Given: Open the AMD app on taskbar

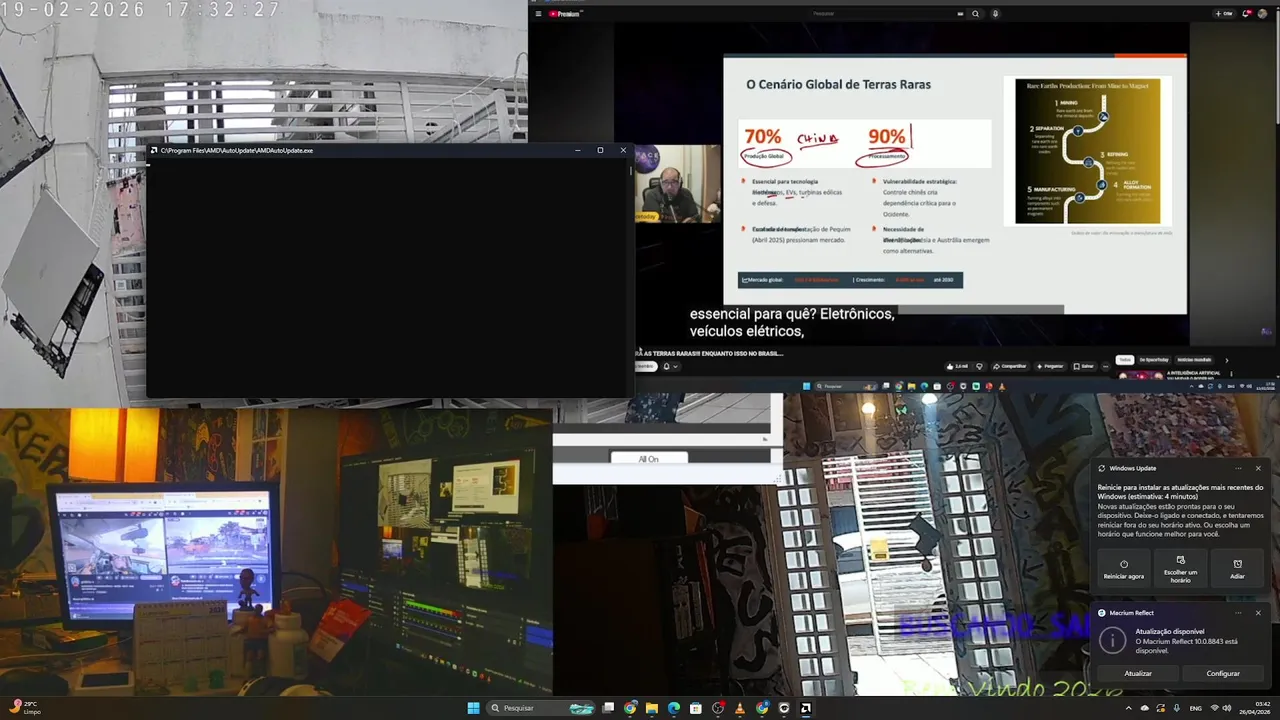Looking at the screenshot, I should (806, 708).
